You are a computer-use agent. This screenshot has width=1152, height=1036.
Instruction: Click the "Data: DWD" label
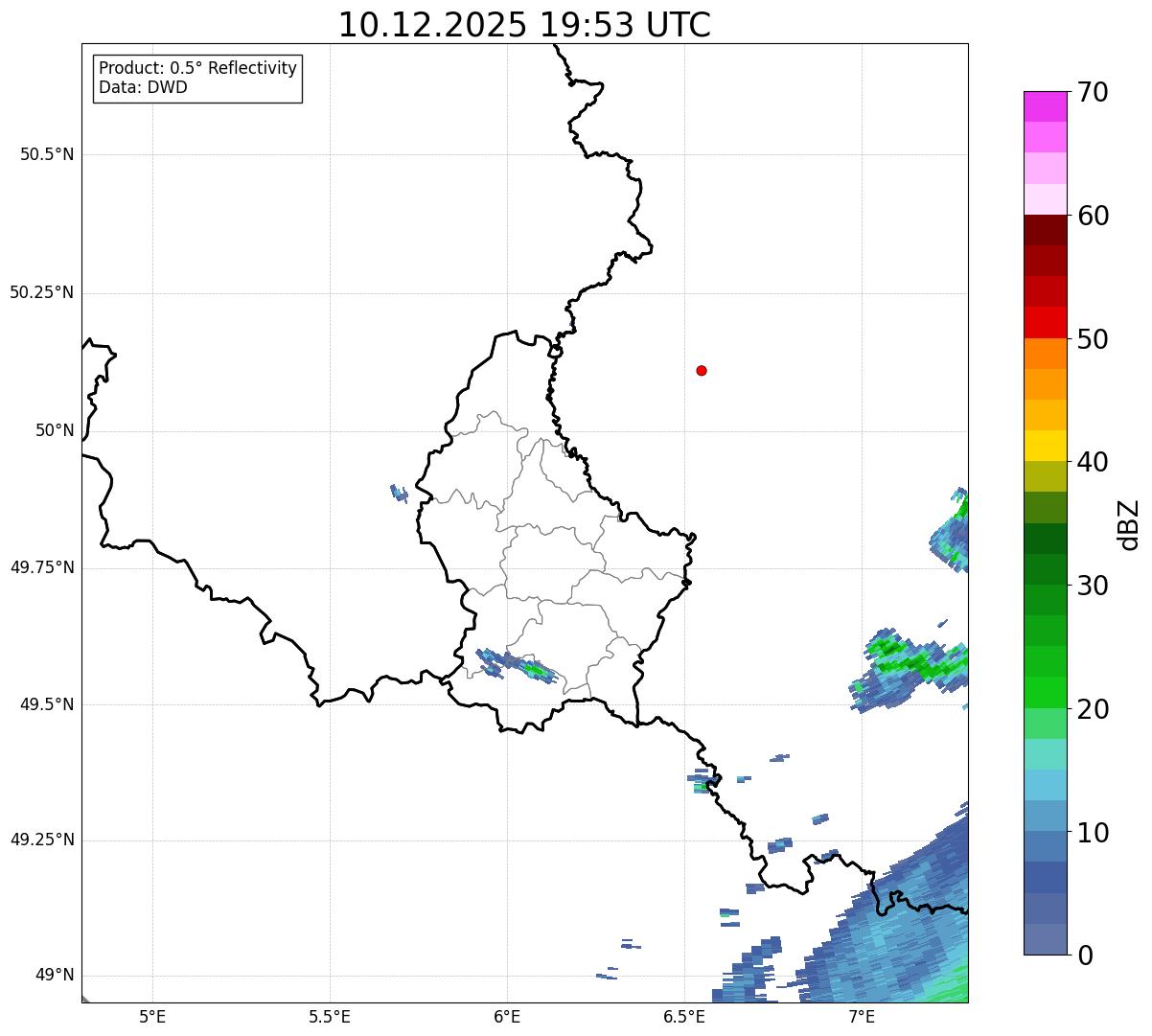pos(143,87)
